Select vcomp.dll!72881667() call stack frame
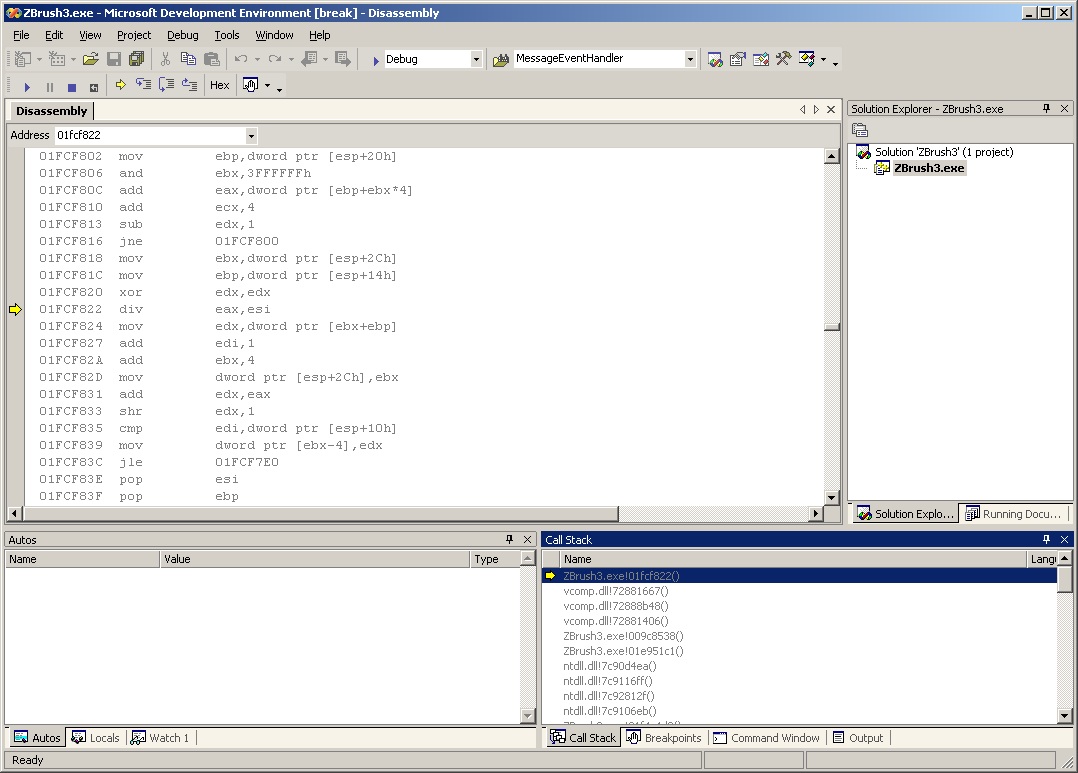The image size is (1078, 773). 616,591
